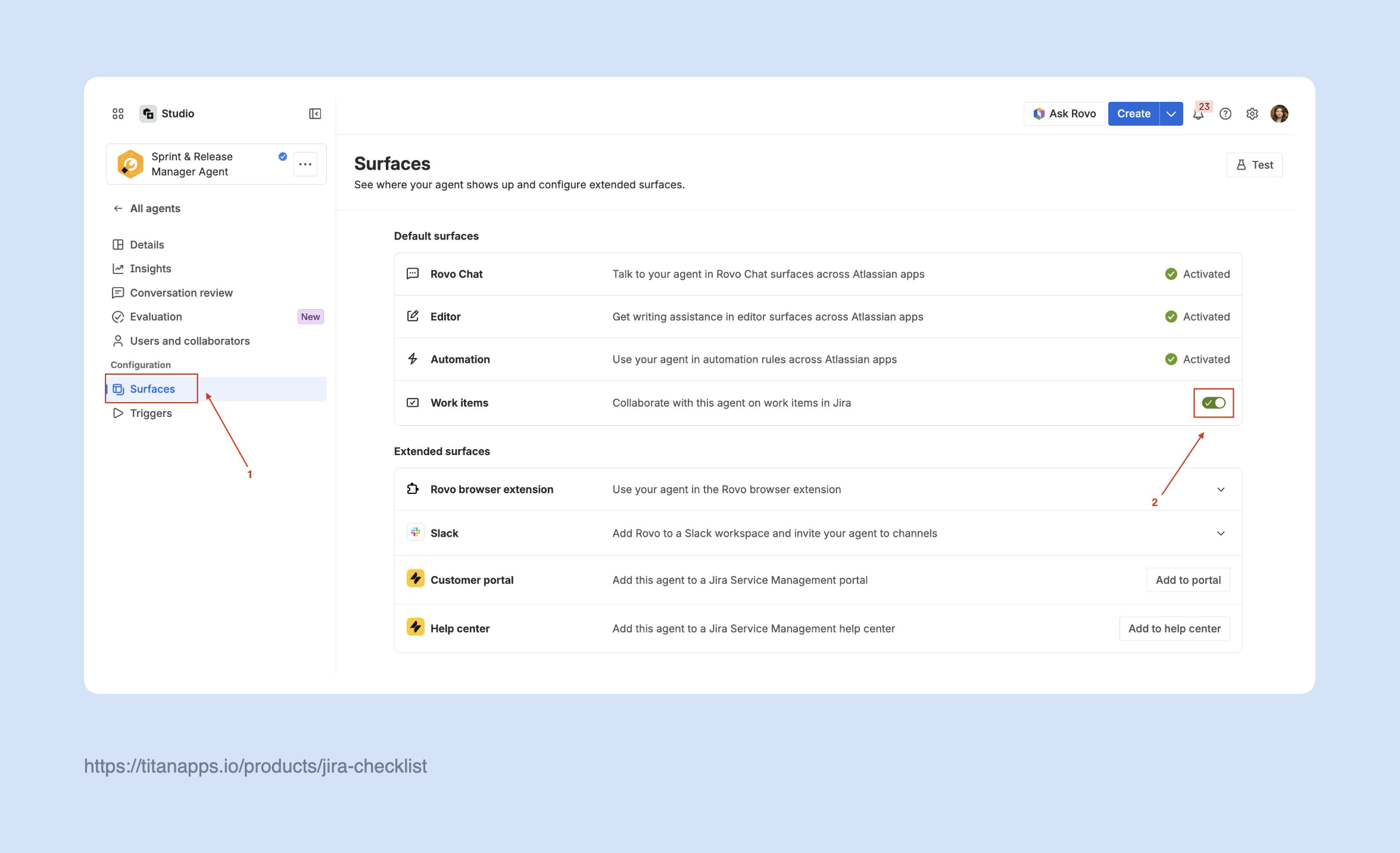Open the Create dropdown arrow
The width and height of the screenshot is (1400, 853).
coord(1171,114)
